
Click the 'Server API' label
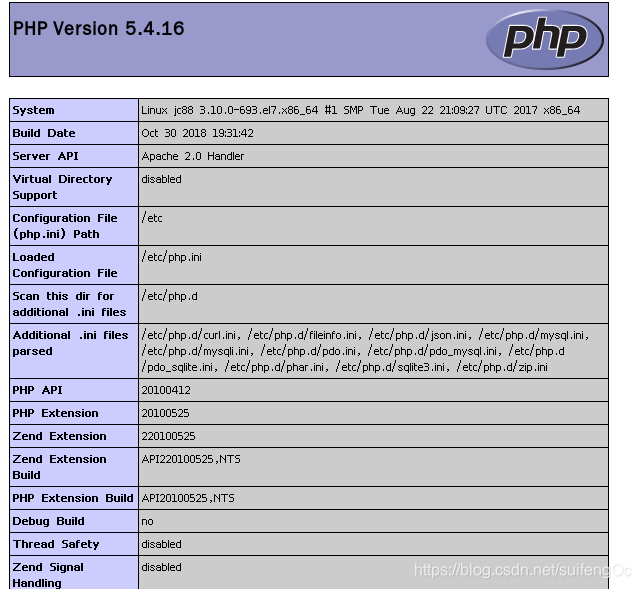(x=45, y=156)
